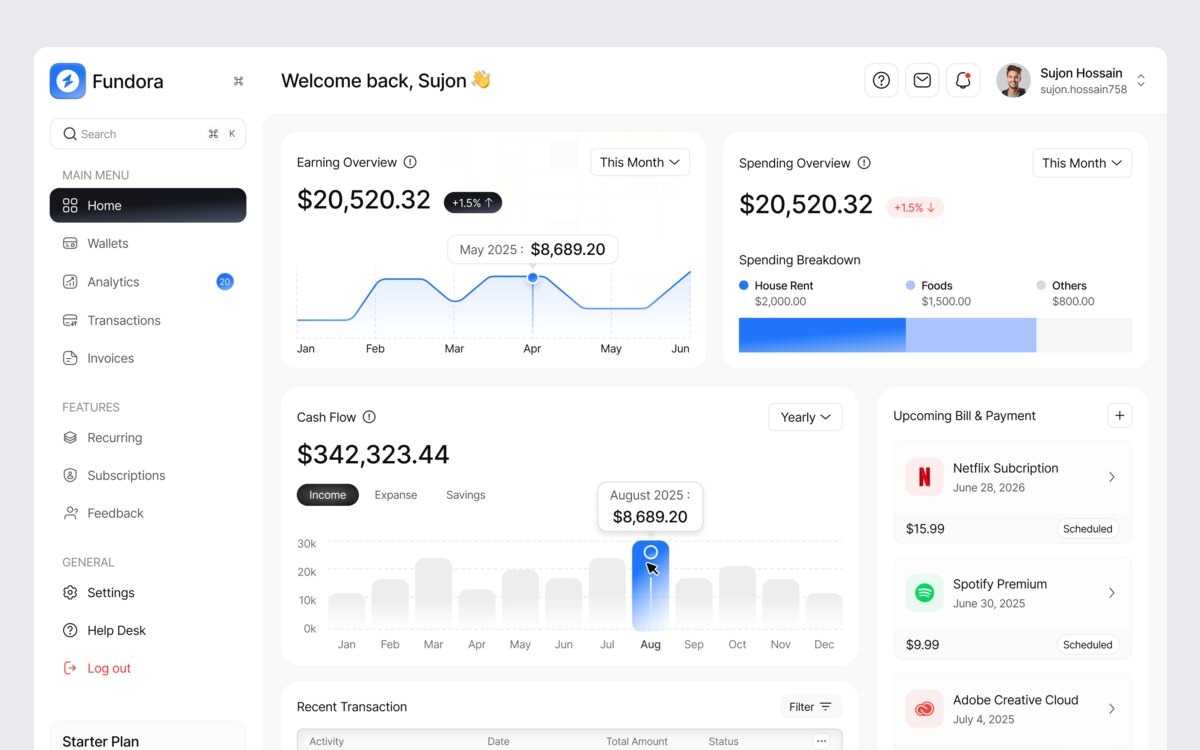The height and width of the screenshot is (750, 1200).
Task: Click the Help Desk question icon
Action: pos(70,630)
